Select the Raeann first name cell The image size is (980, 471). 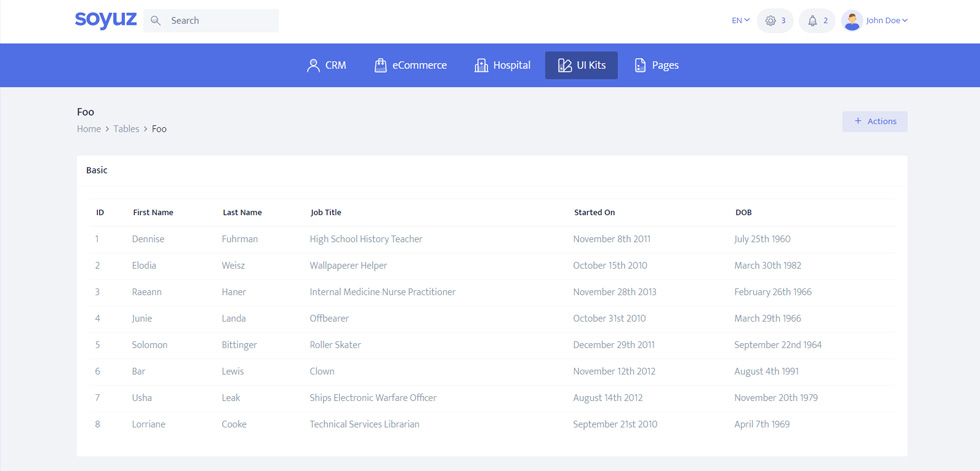pyautogui.click(x=146, y=292)
